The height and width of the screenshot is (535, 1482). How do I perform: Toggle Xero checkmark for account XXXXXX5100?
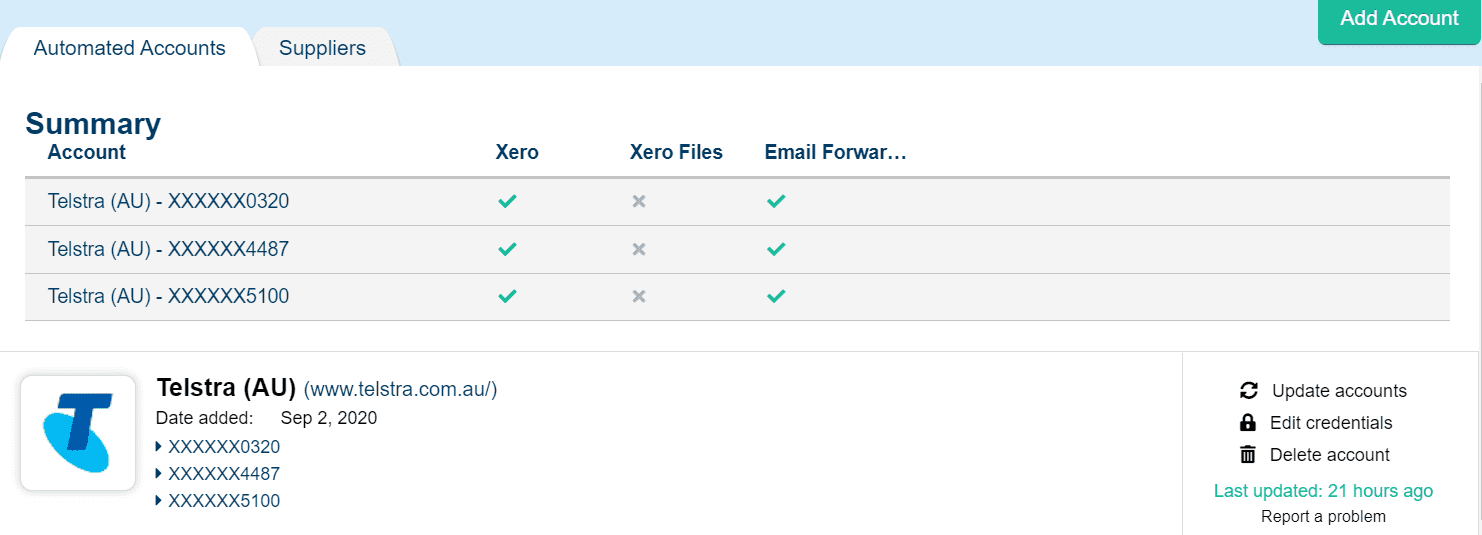point(507,296)
